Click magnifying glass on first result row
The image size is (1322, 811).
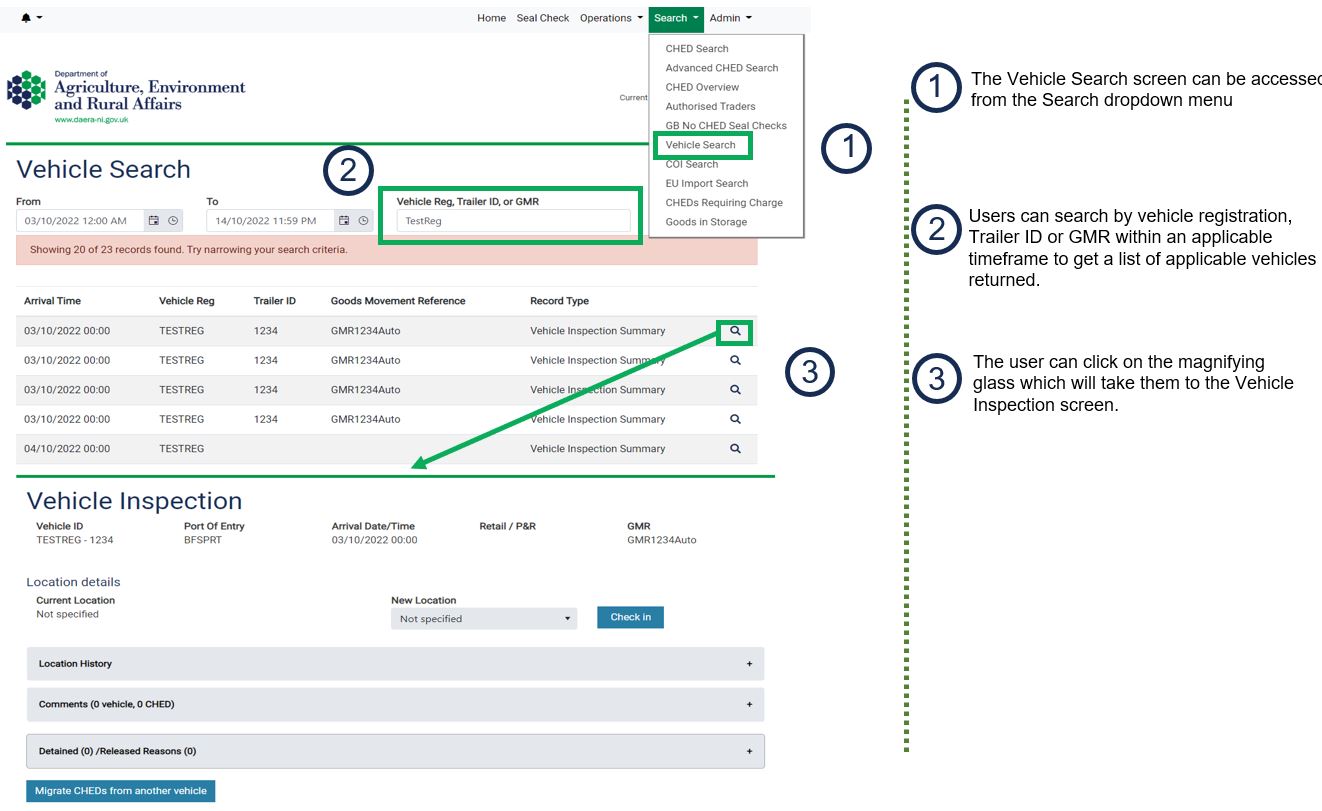point(735,331)
